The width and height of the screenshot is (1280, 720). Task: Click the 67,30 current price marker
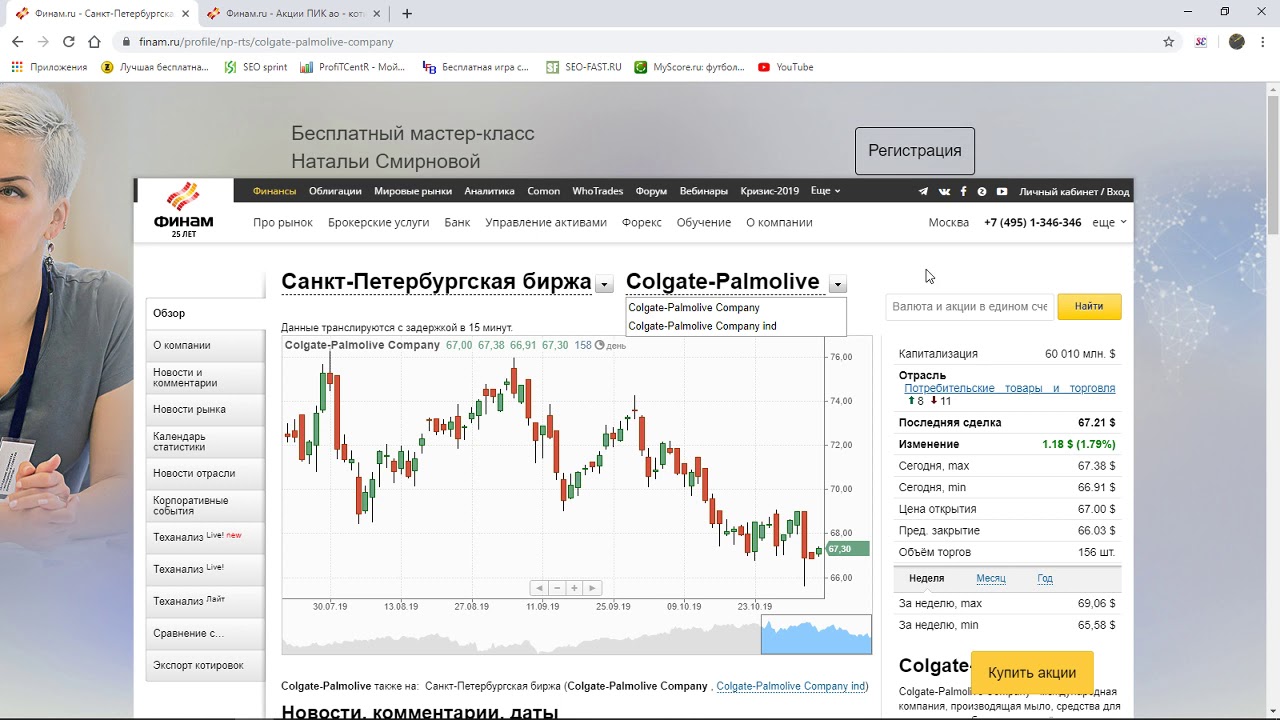847,549
